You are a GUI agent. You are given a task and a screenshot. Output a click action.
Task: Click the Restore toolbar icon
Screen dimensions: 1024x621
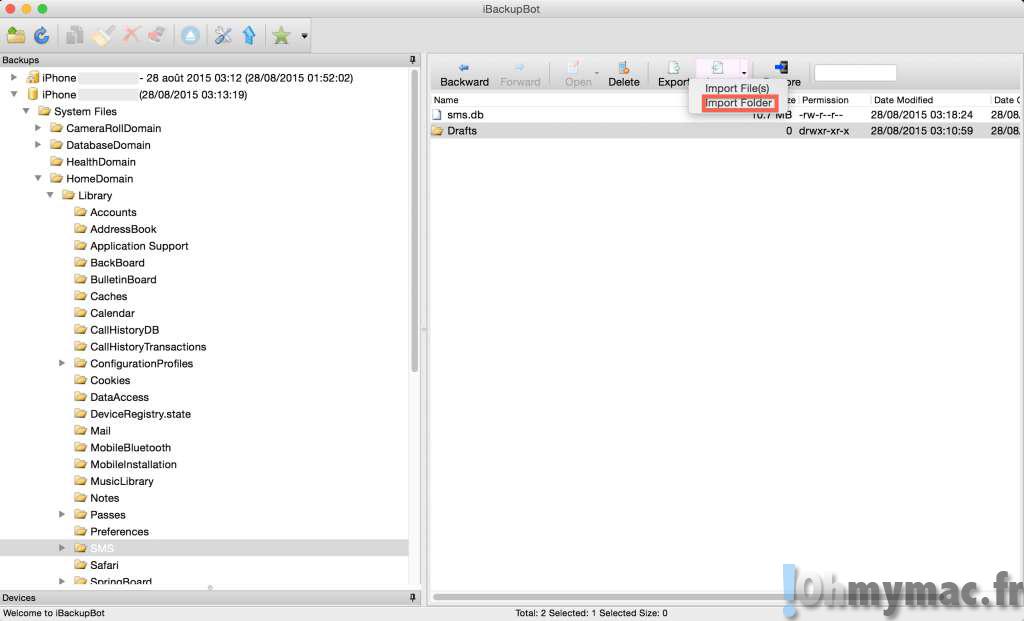[781, 68]
